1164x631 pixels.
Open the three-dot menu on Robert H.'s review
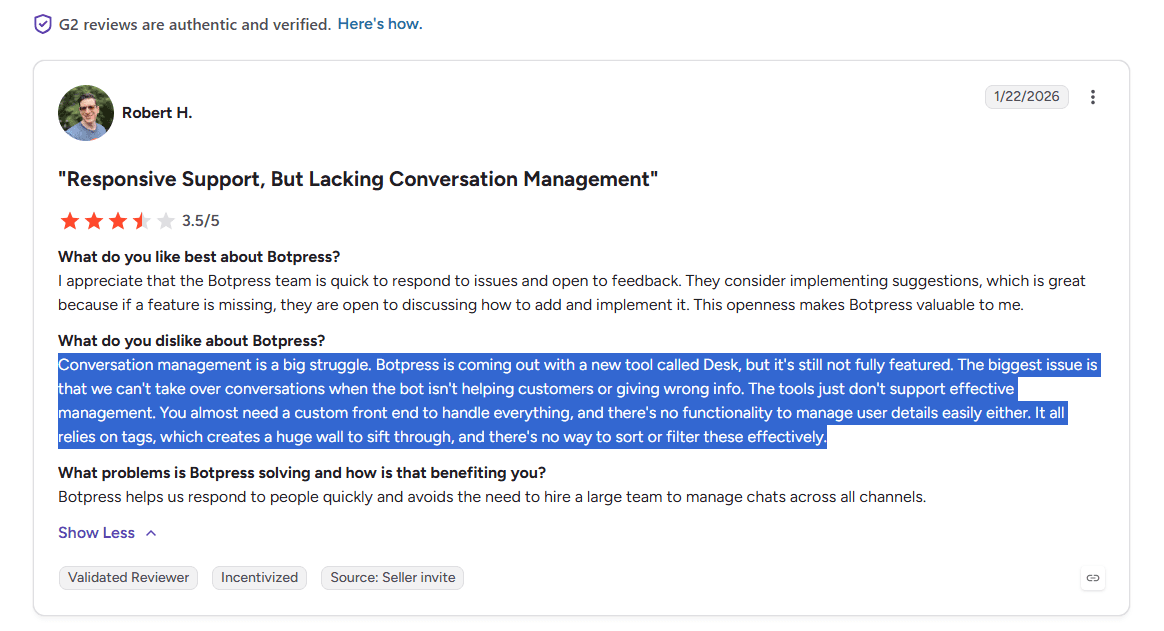pos(1092,97)
